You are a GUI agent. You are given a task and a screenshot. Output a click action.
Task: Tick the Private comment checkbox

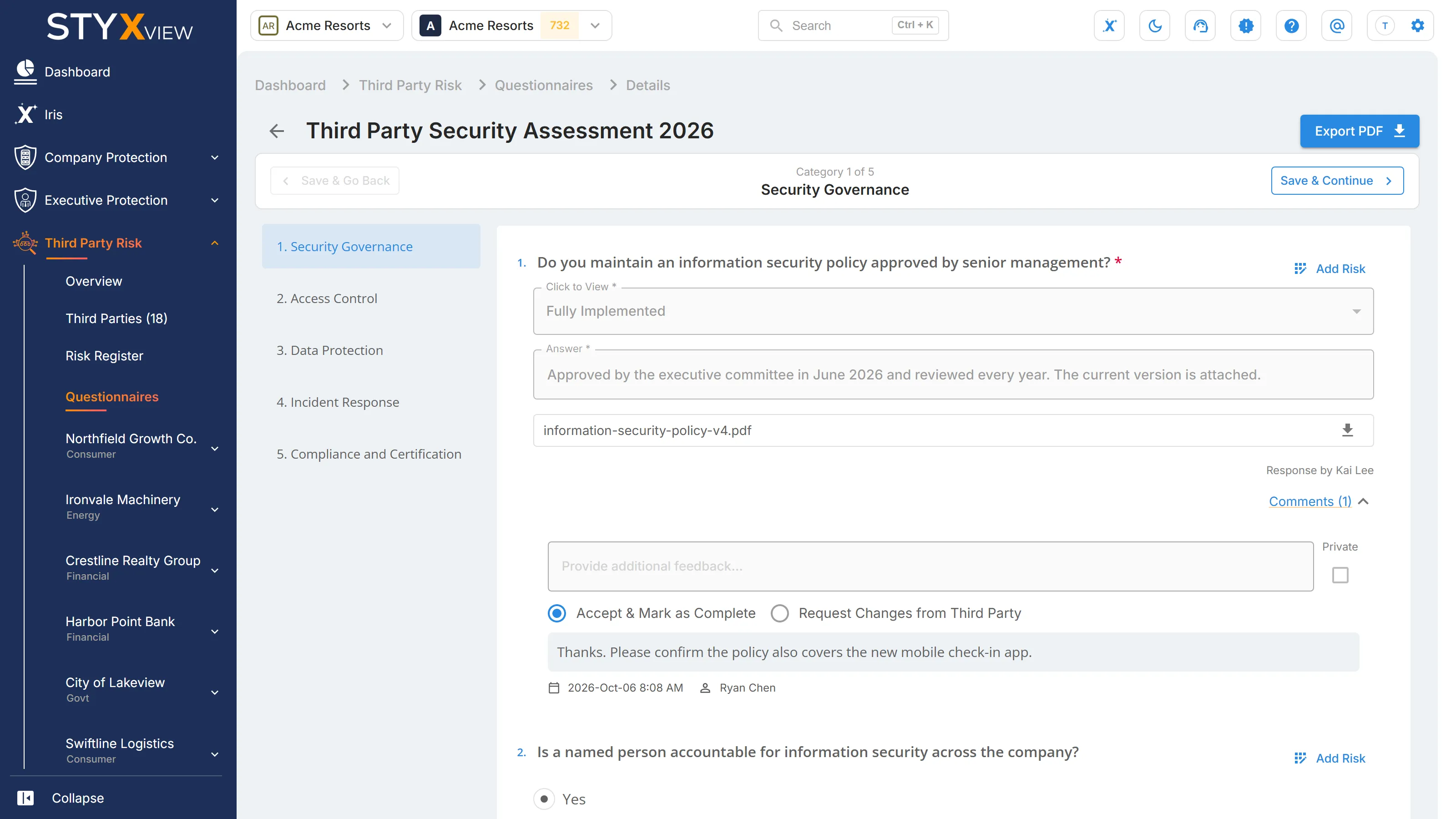point(1340,575)
